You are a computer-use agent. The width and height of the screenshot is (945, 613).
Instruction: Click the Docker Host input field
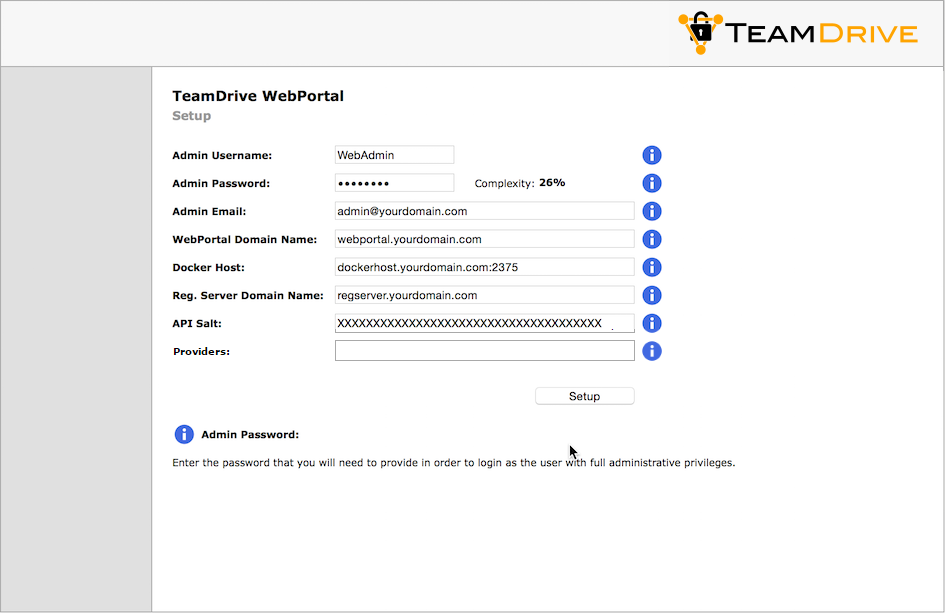point(485,267)
